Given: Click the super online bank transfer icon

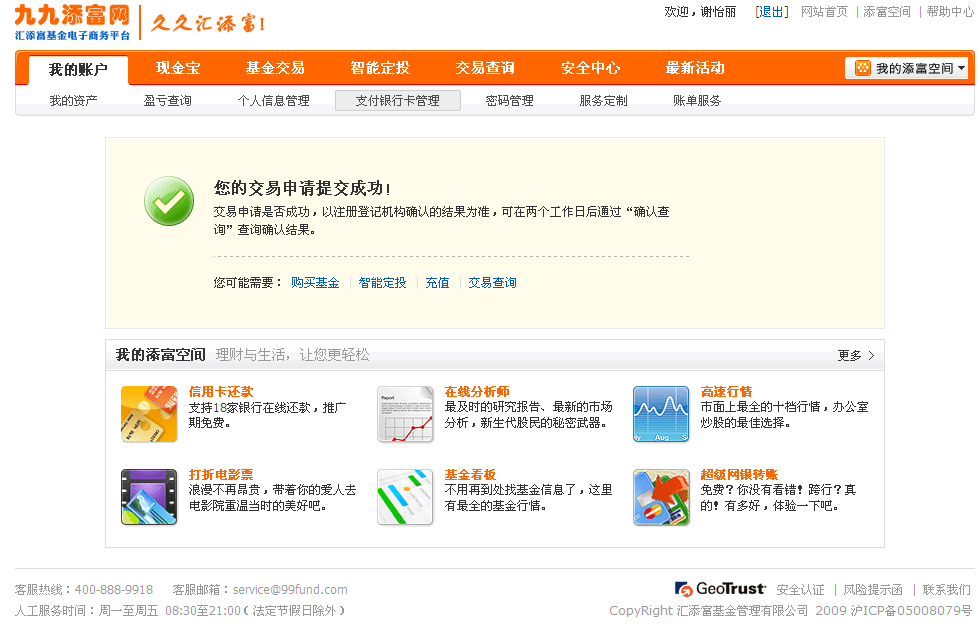Looking at the screenshot, I should click(x=661, y=497).
